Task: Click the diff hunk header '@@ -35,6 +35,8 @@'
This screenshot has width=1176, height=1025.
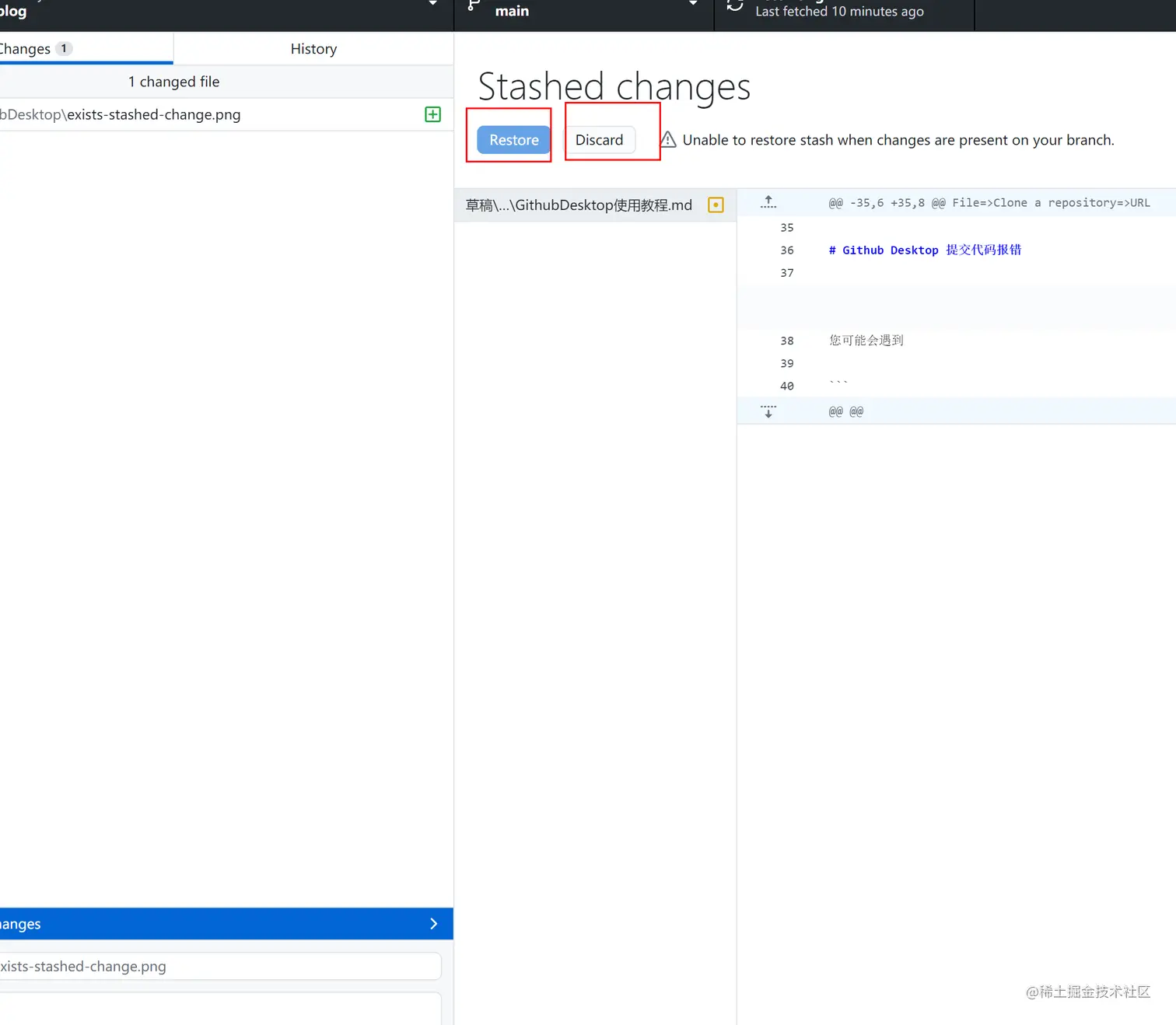Action: click(x=887, y=203)
